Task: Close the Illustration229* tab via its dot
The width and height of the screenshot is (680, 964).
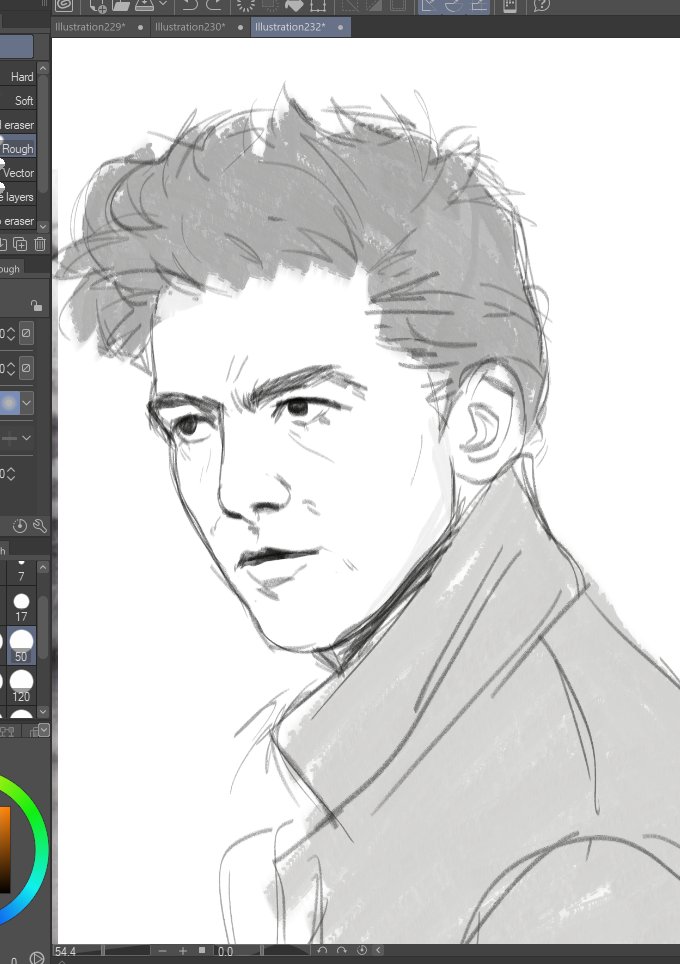Action: coord(141,28)
